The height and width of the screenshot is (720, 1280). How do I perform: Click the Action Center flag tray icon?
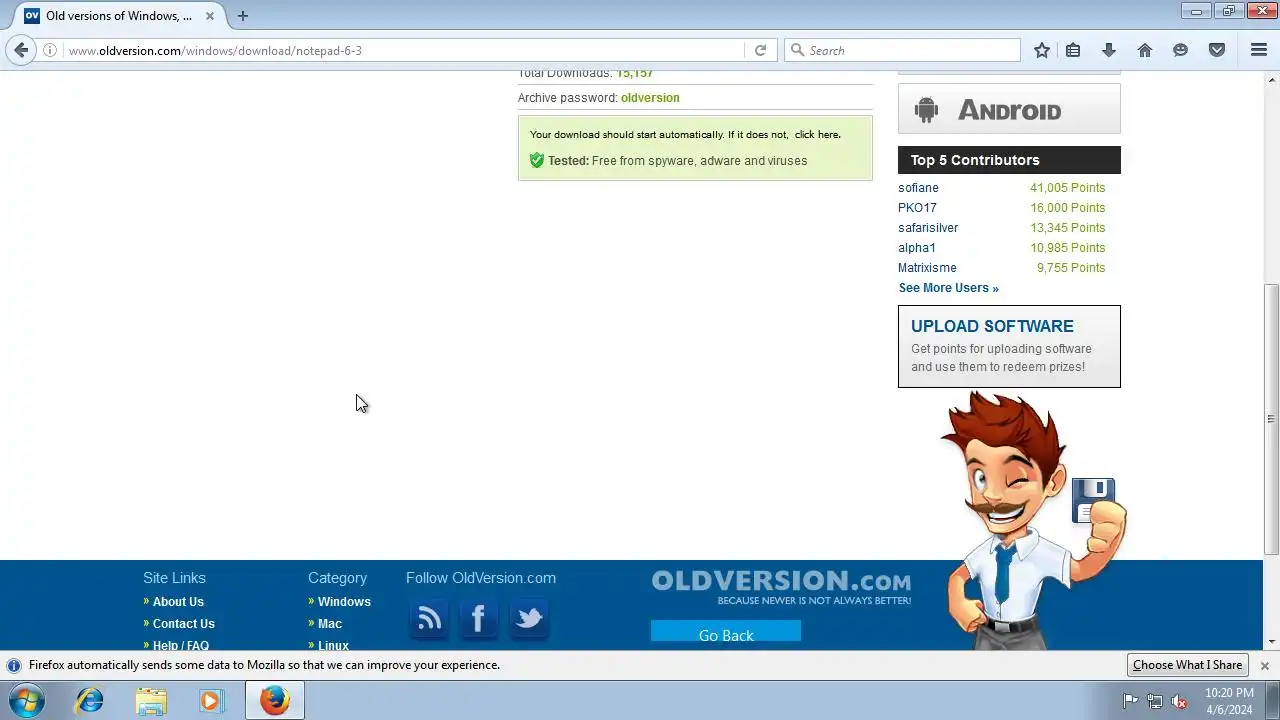tap(1130, 701)
